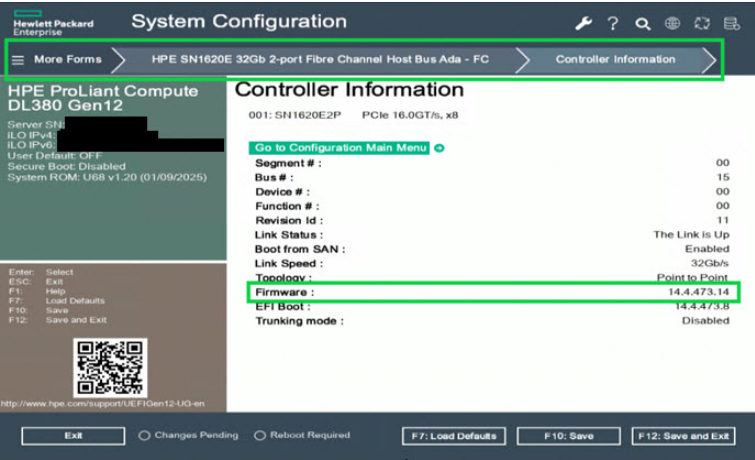Click Disabled value for Trunking mode
755x460 pixels.
[705, 321]
